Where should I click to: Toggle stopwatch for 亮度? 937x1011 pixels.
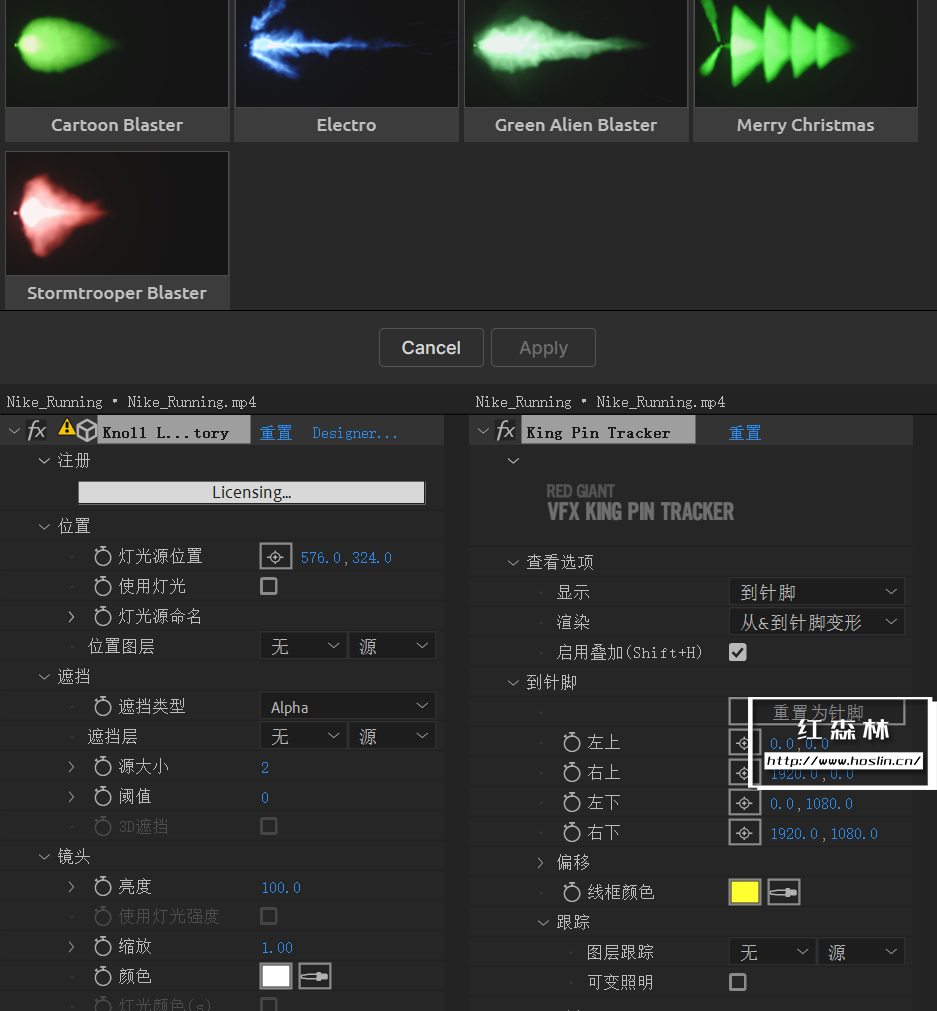pyautogui.click(x=103, y=887)
